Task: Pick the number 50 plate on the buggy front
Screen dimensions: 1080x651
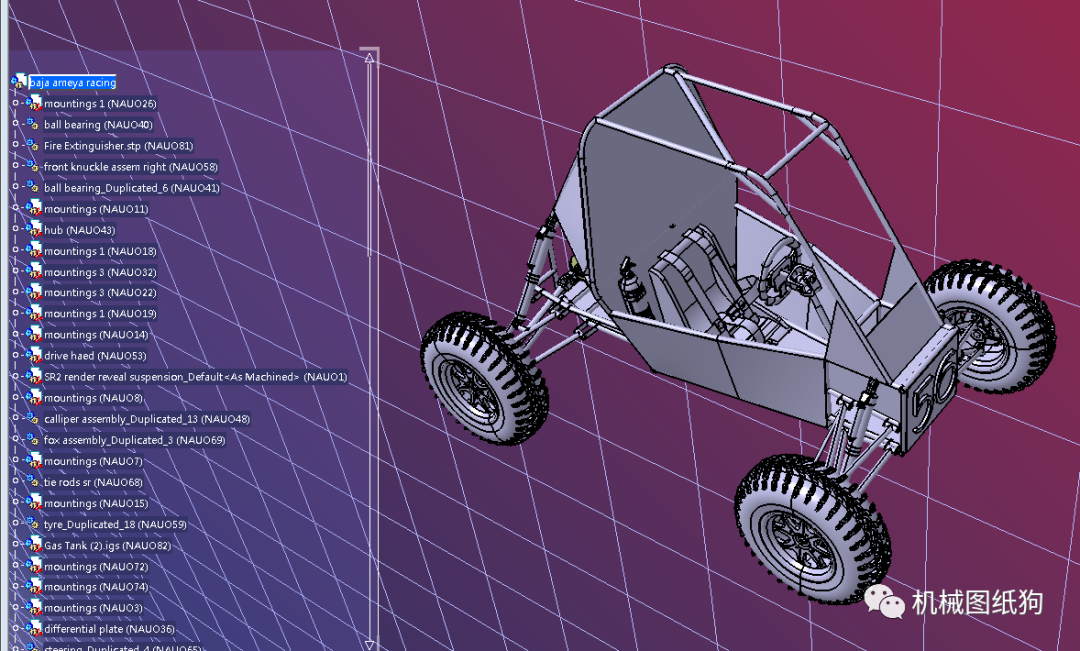Action: click(932, 391)
